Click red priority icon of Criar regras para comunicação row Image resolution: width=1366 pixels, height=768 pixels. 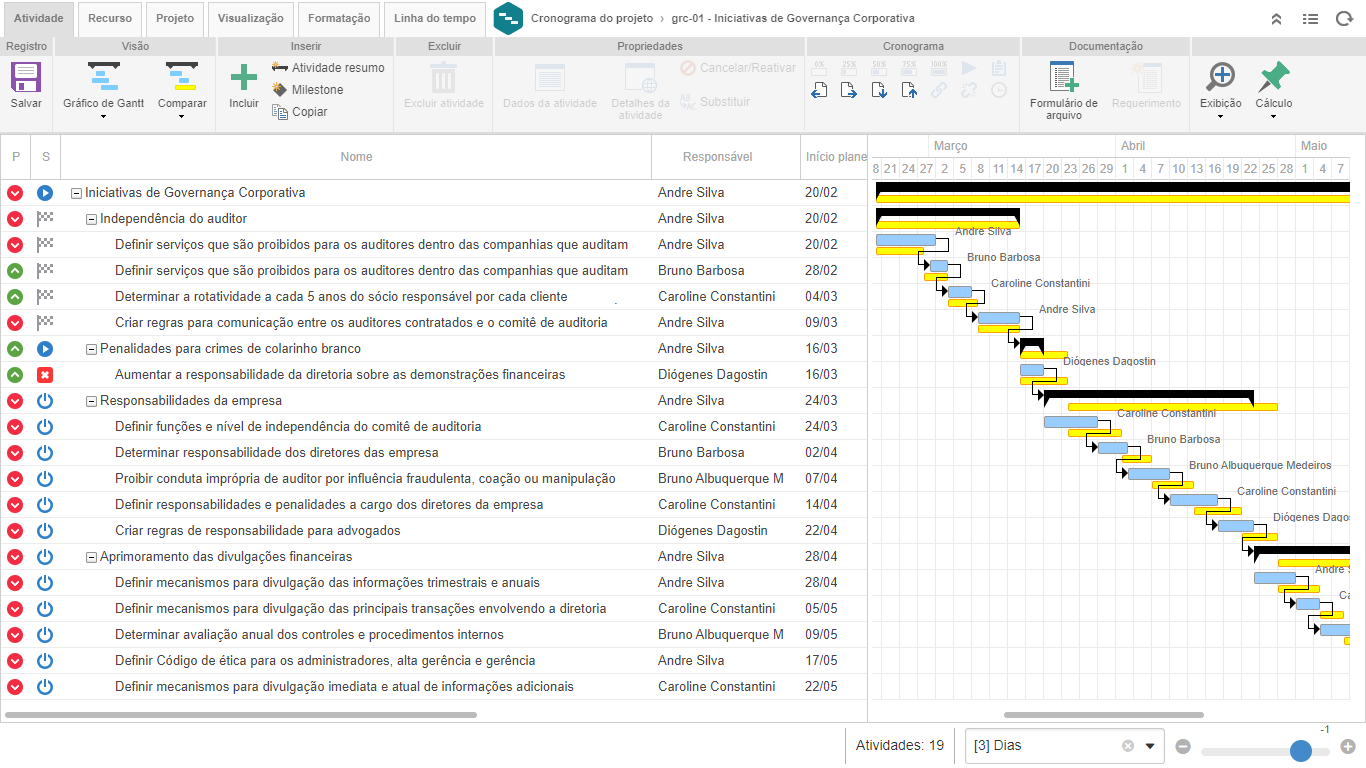tap(15, 323)
